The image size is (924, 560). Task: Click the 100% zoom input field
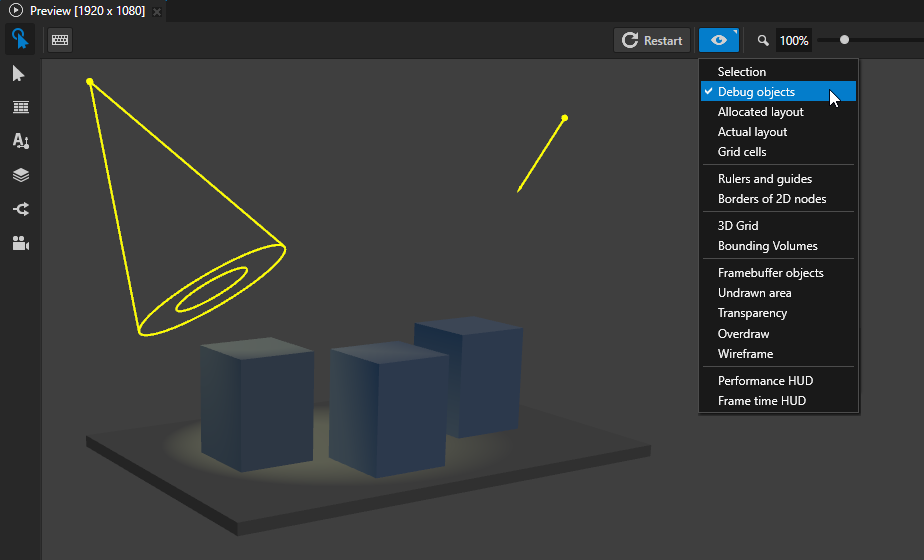(794, 41)
